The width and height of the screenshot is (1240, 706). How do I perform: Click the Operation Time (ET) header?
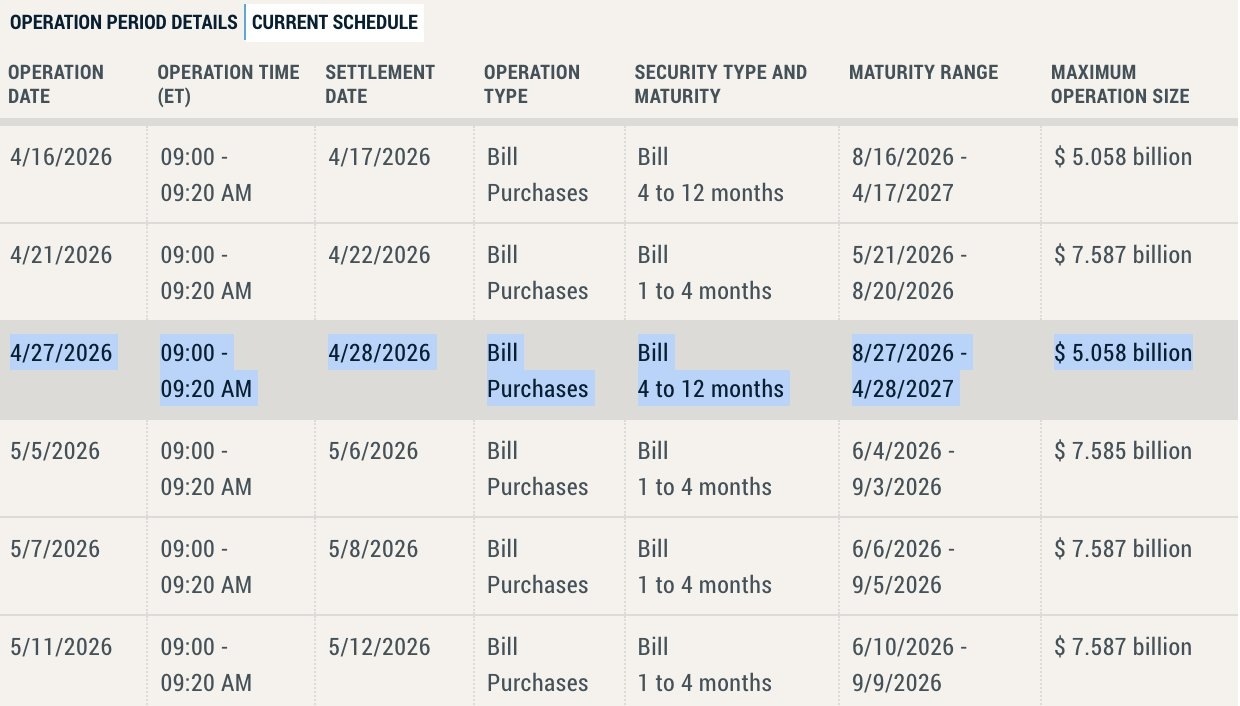point(229,84)
